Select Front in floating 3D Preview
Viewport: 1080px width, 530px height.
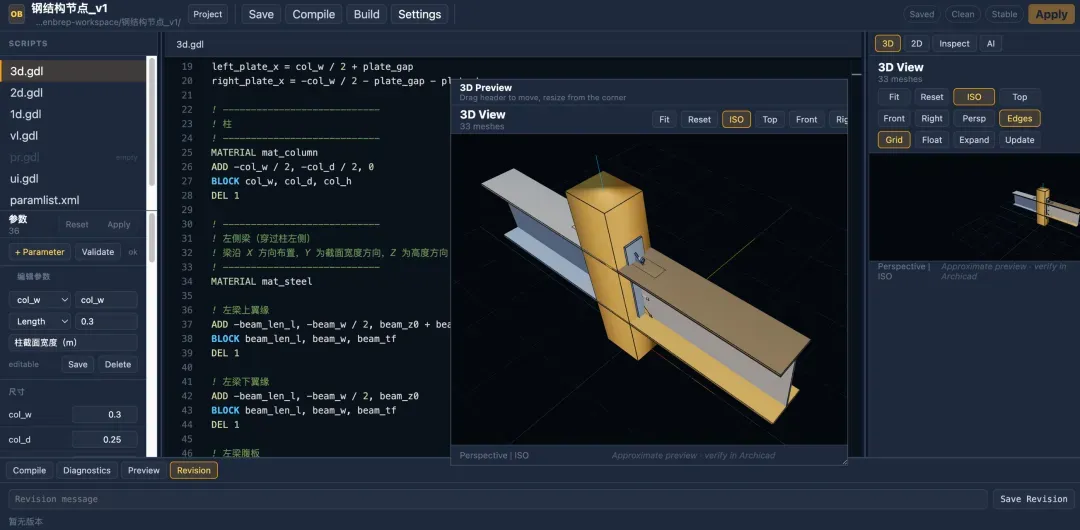click(x=807, y=119)
